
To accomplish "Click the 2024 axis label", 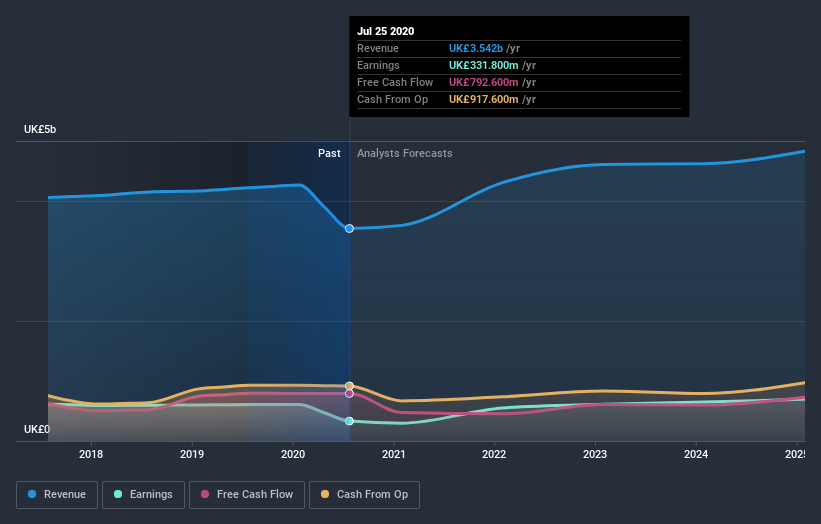I will (x=696, y=454).
